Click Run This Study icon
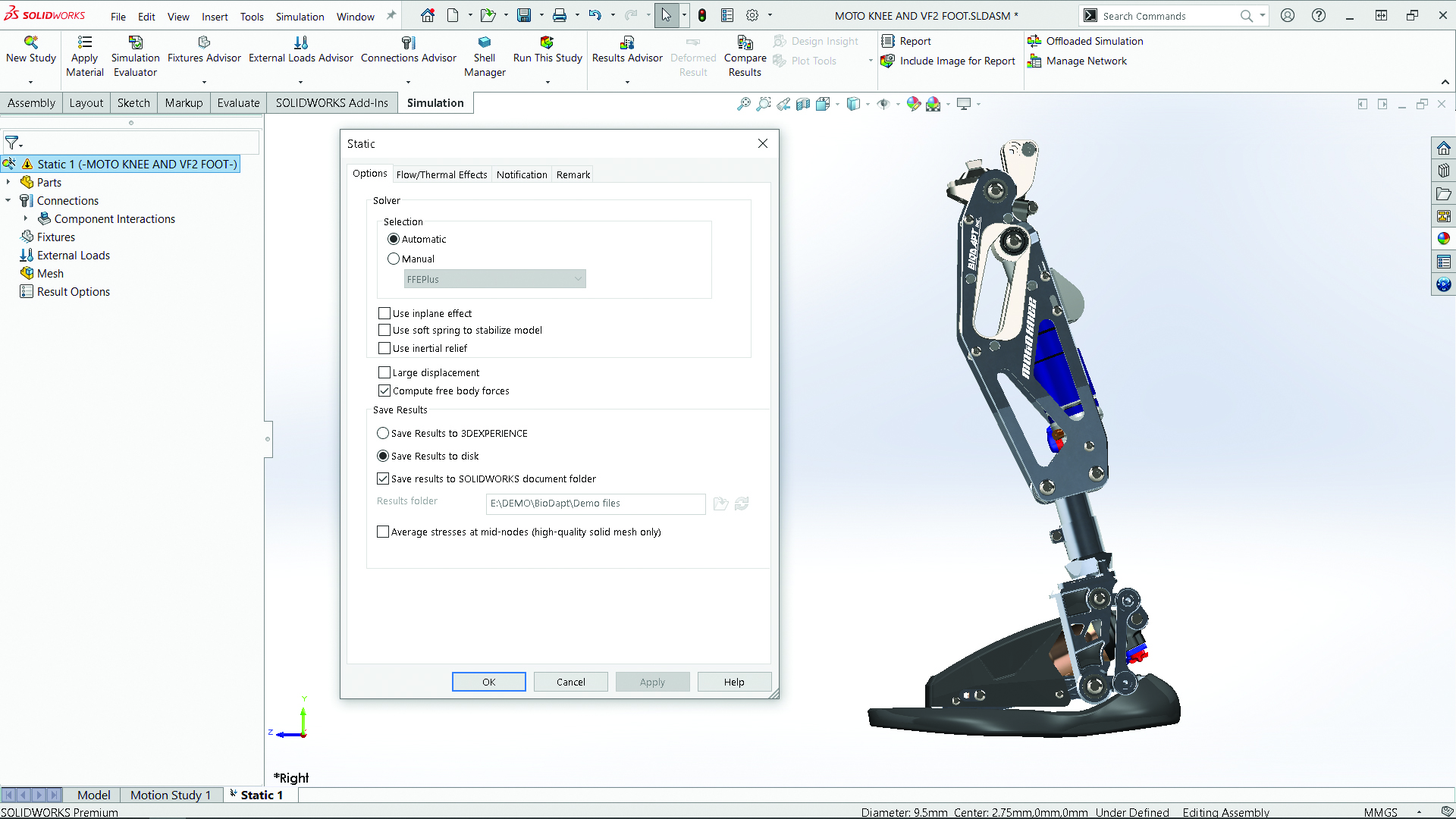This screenshot has height=819, width=1456. 547,42
